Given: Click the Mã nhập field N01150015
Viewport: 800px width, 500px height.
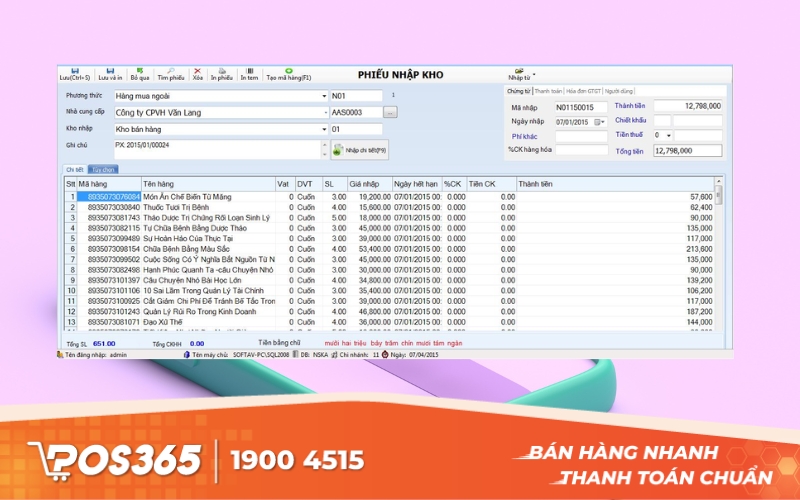Looking at the screenshot, I should (x=581, y=107).
